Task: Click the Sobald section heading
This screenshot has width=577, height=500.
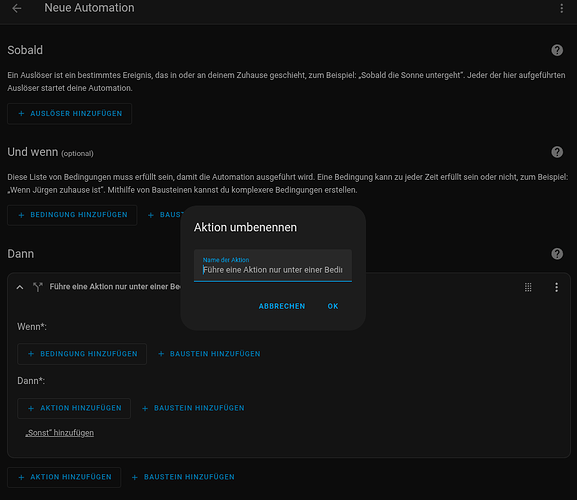Action: coord(25,50)
